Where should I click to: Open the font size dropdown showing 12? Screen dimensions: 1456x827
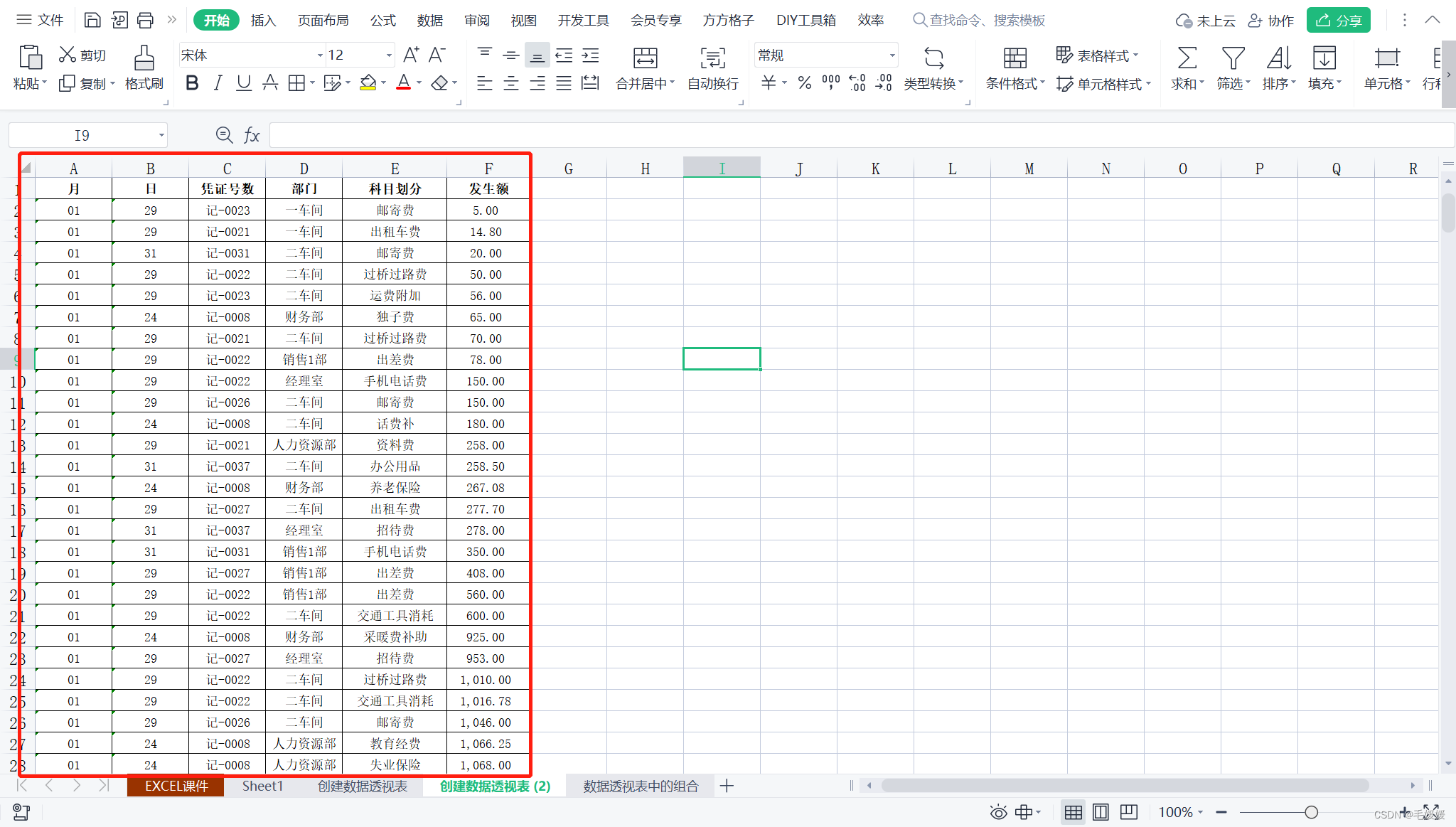pyautogui.click(x=389, y=55)
